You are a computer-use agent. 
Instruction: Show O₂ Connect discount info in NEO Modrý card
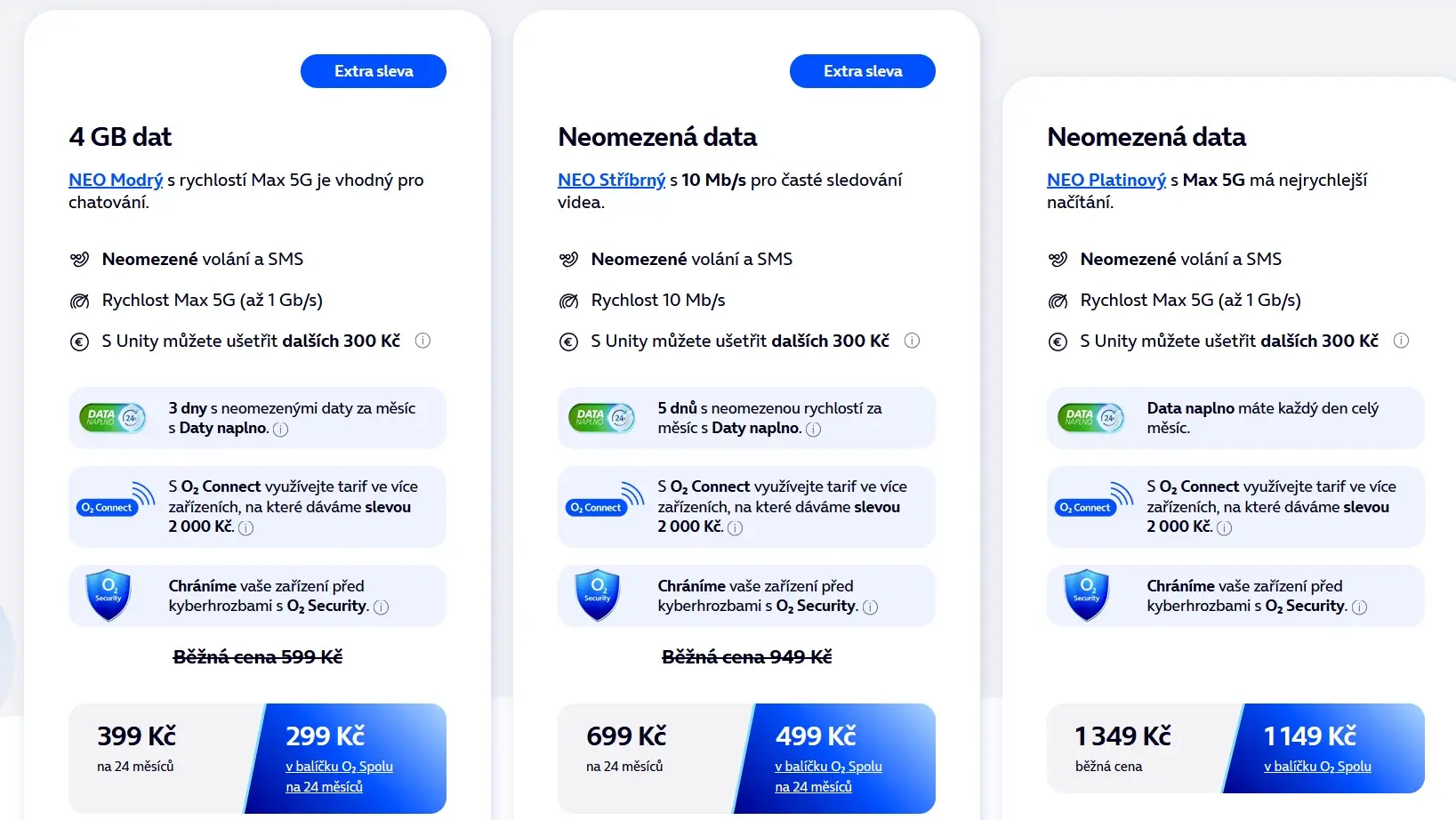point(246,528)
